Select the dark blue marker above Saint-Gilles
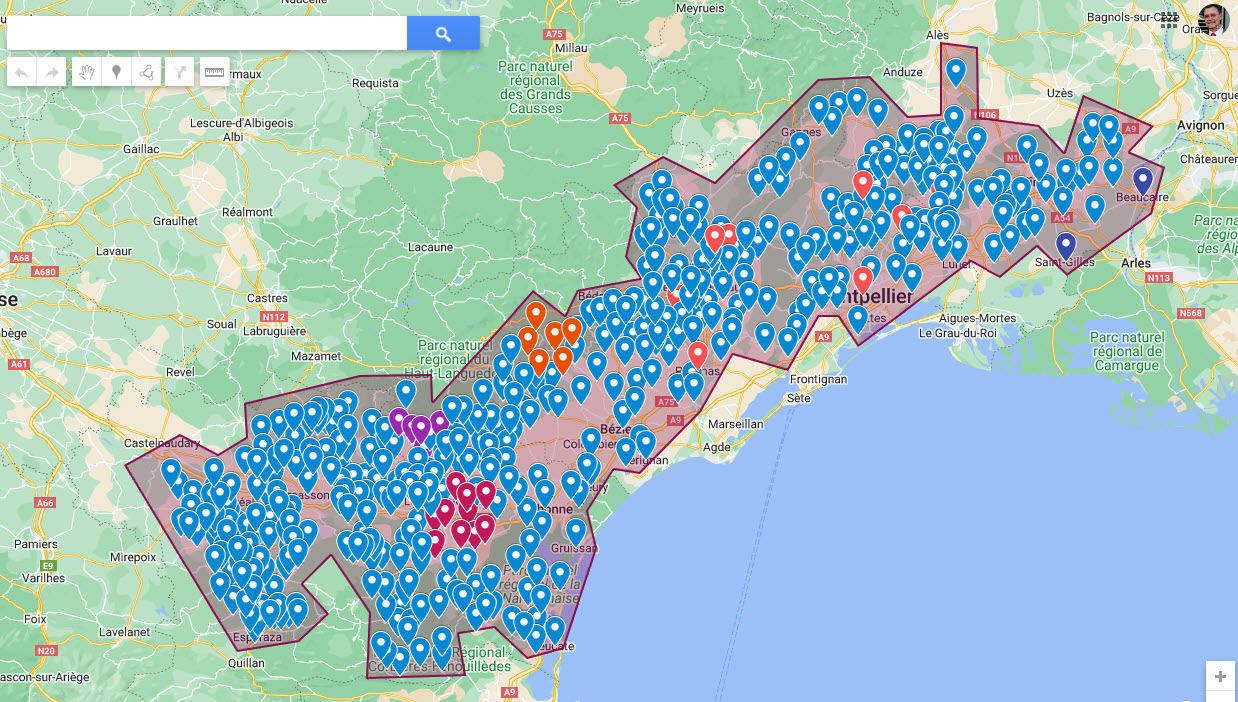The image size is (1238, 702). tap(1066, 245)
